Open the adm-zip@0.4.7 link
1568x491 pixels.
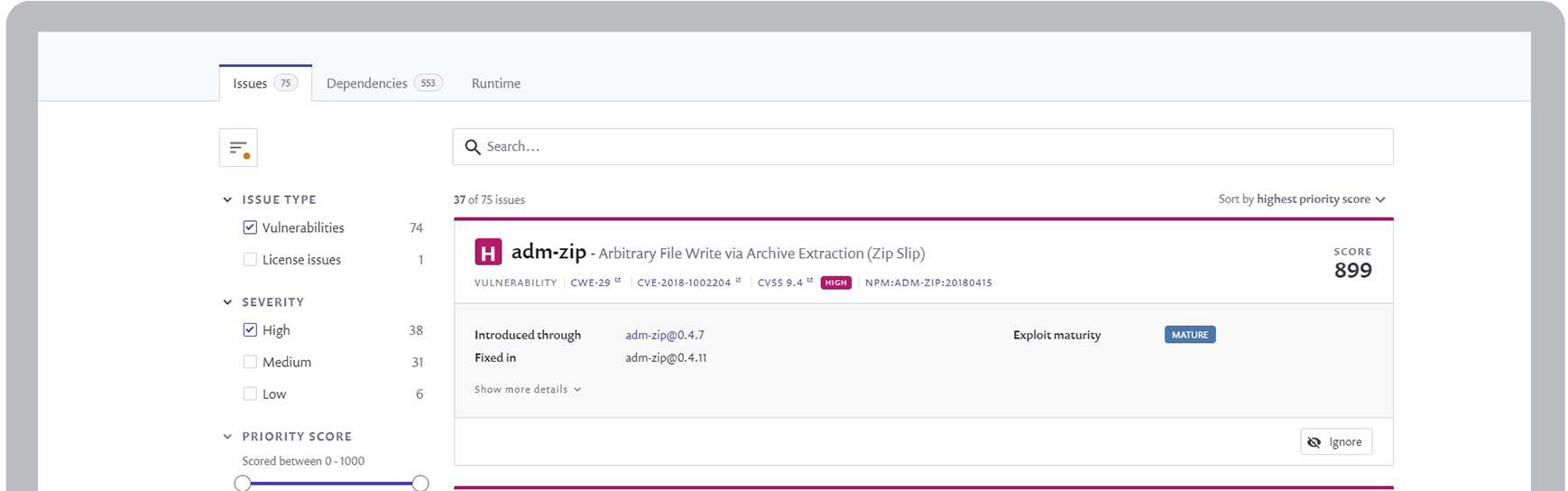[665, 335]
